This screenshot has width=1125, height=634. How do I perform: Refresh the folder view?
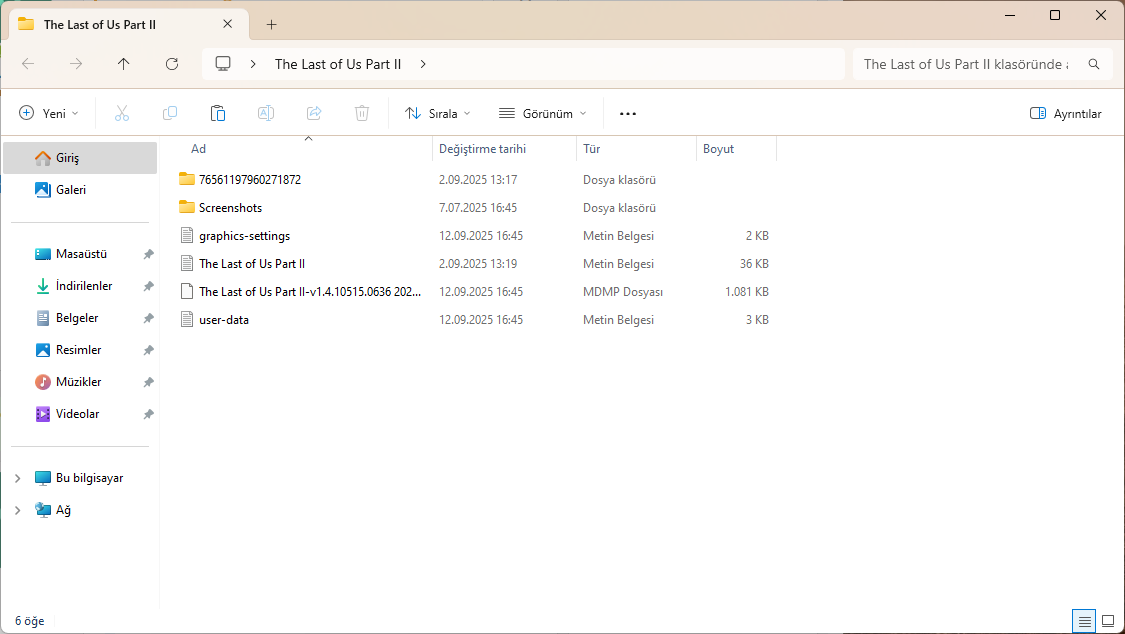[171, 64]
